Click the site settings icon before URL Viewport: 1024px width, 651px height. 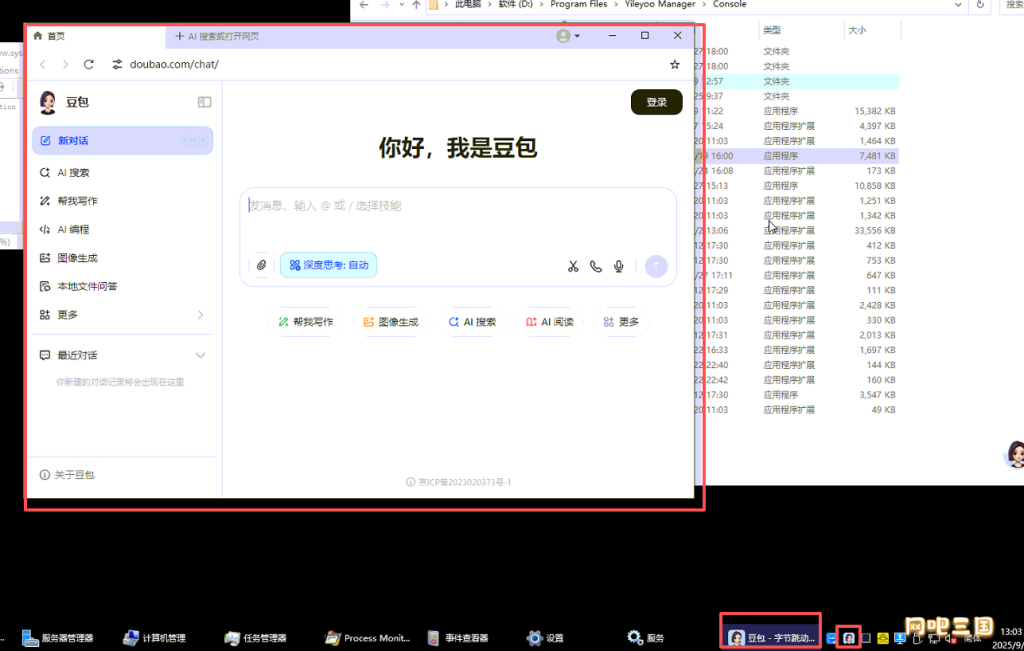[x=117, y=65]
